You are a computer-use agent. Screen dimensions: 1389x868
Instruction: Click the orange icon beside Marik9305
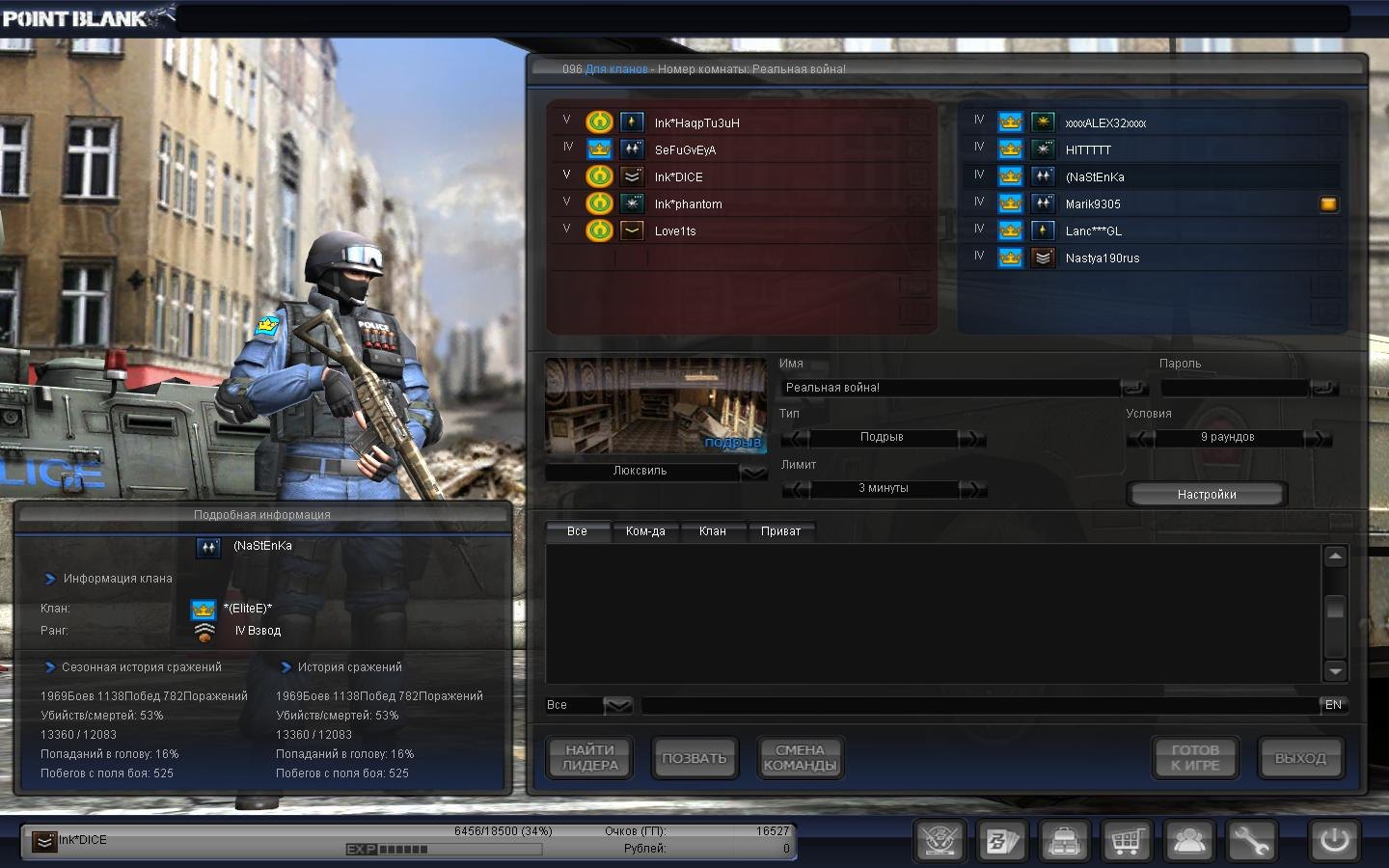tap(1328, 204)
